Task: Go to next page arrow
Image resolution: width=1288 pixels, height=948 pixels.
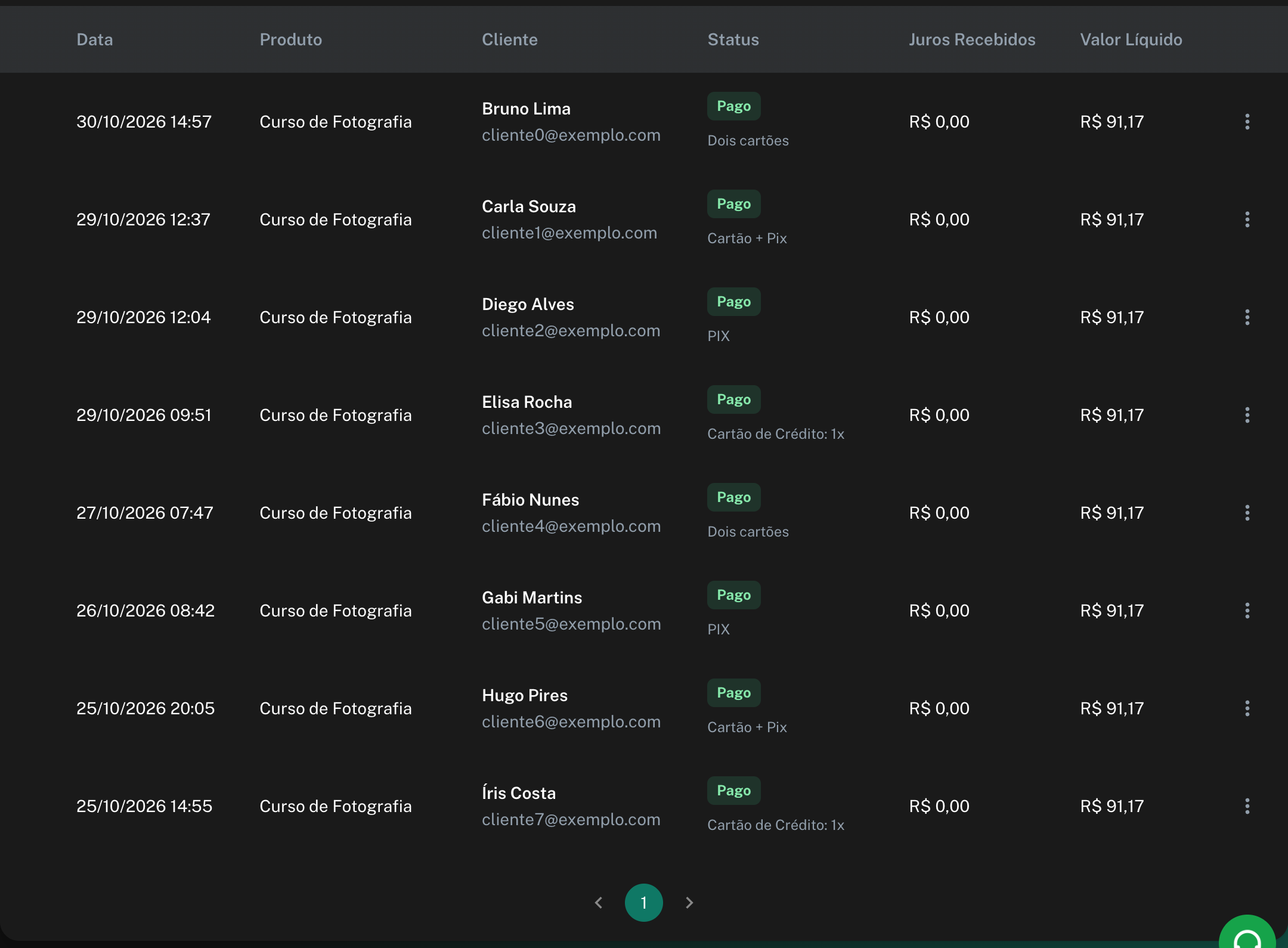Action: coord(689,903)
